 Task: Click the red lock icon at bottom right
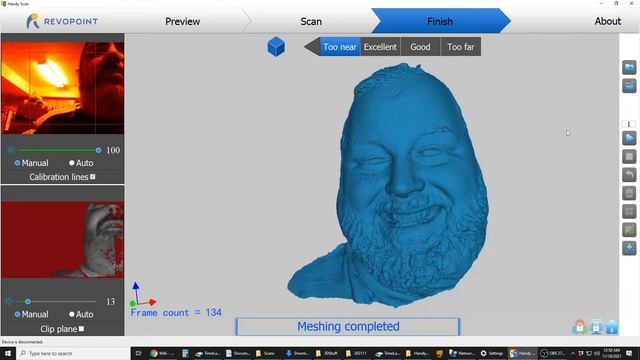(580, 327)
